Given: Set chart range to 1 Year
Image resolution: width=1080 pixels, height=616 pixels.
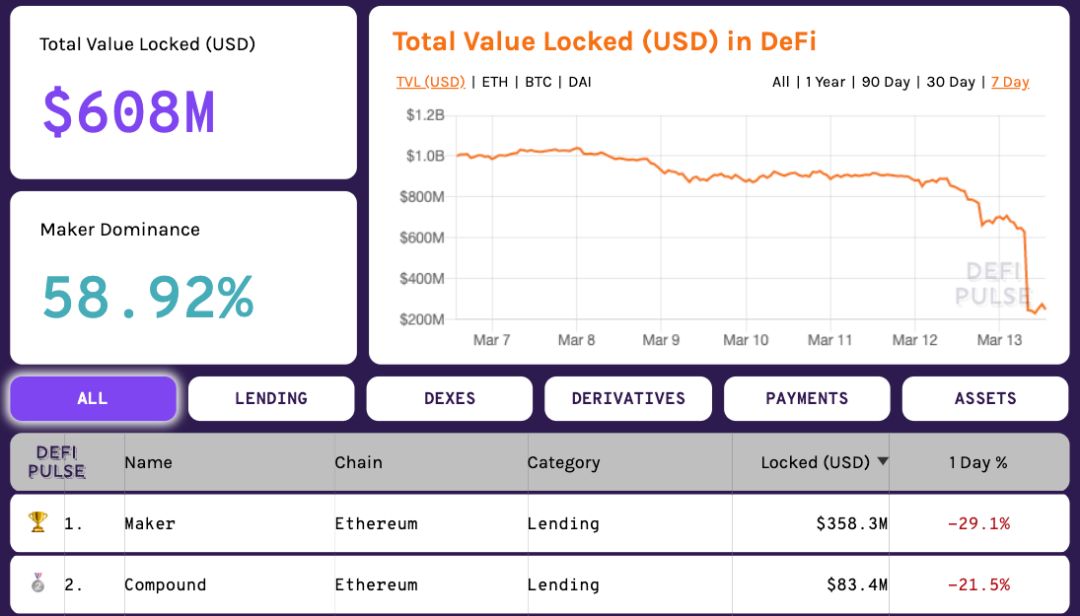Looking at the screenshot, I should pyautogui.click(x=825, y=82).
